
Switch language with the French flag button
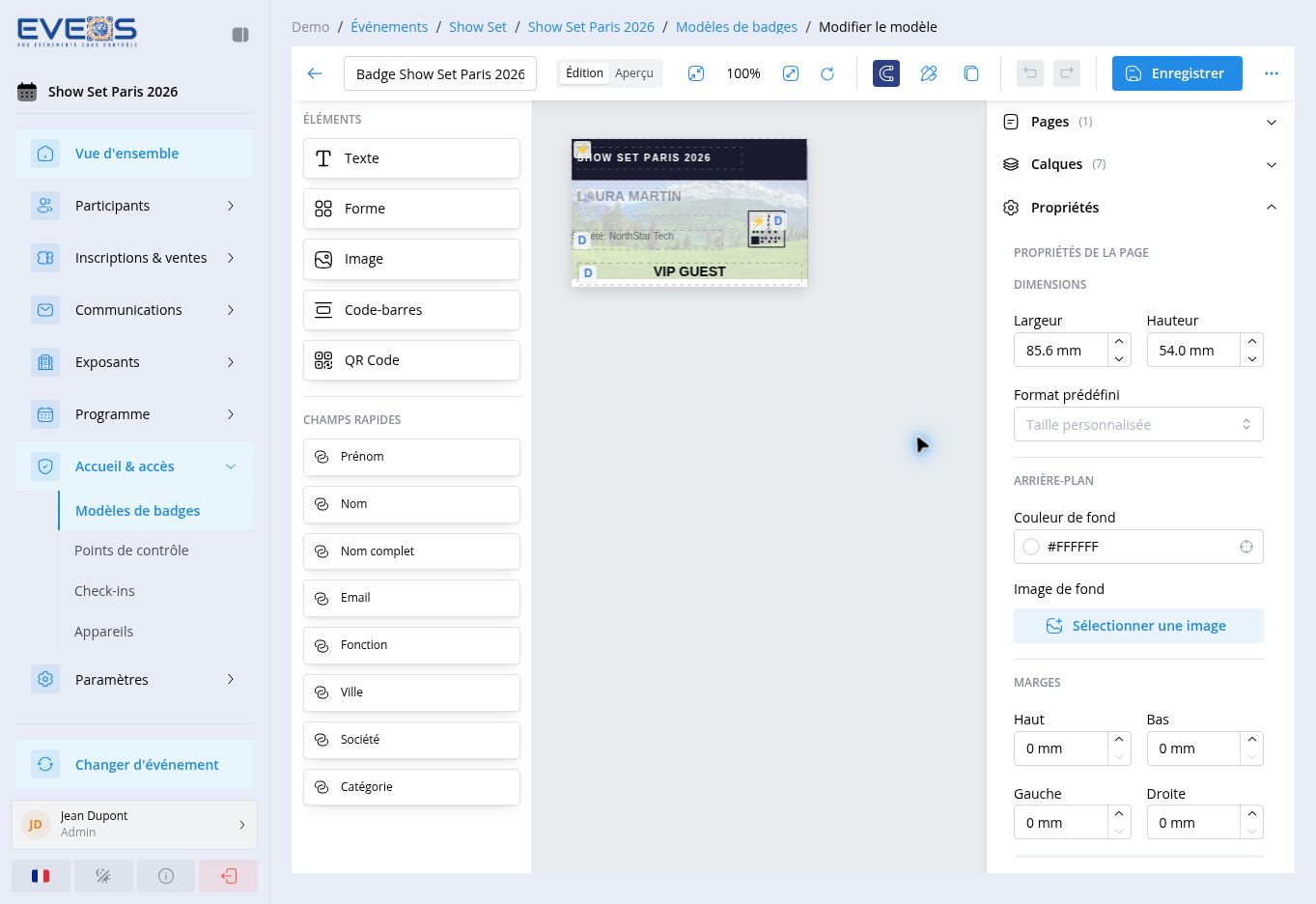click(41, 876)
